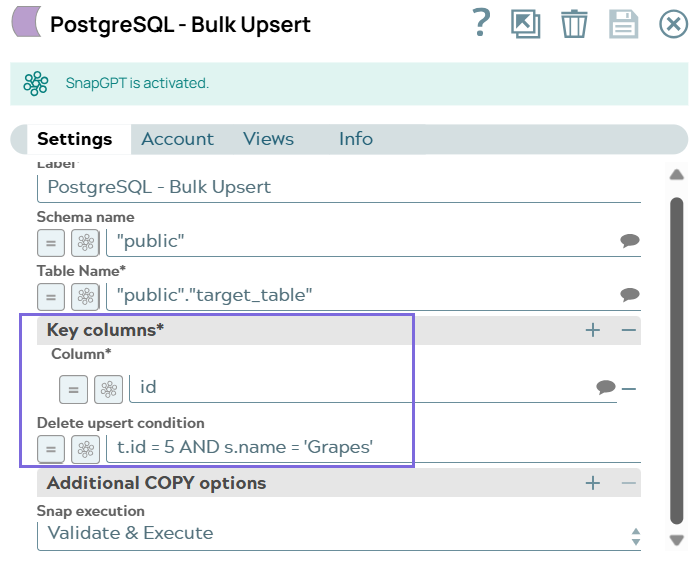This screenshot has height=582, width=698.
Task: Click the Delete upsert condition field
Action: click(374, 448)
